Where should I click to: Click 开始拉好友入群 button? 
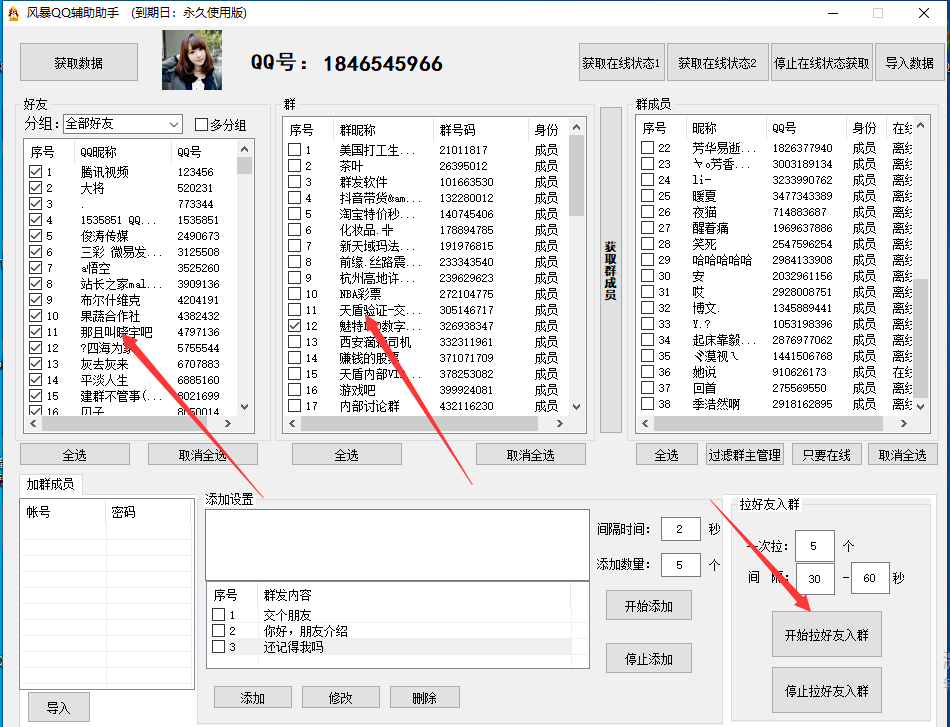[x=826, y=634]
